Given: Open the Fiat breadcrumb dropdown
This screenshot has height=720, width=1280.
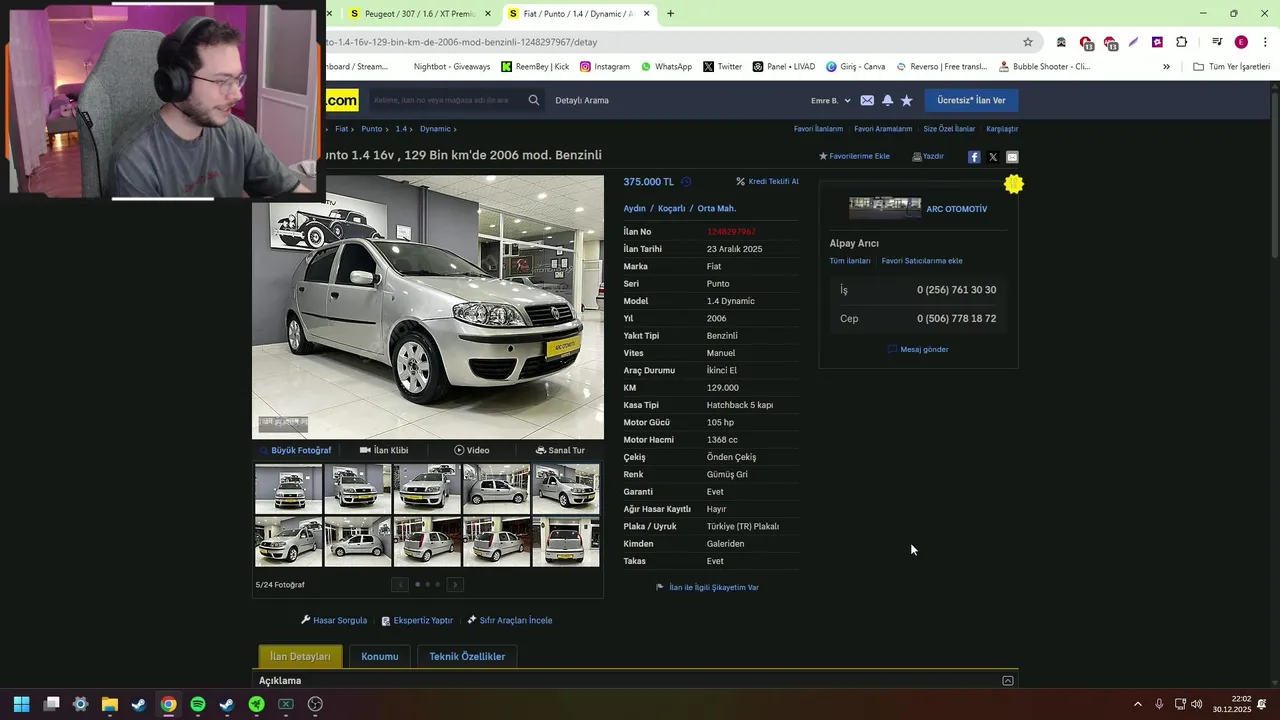Looking at the screenshot, I should (345, 129).
